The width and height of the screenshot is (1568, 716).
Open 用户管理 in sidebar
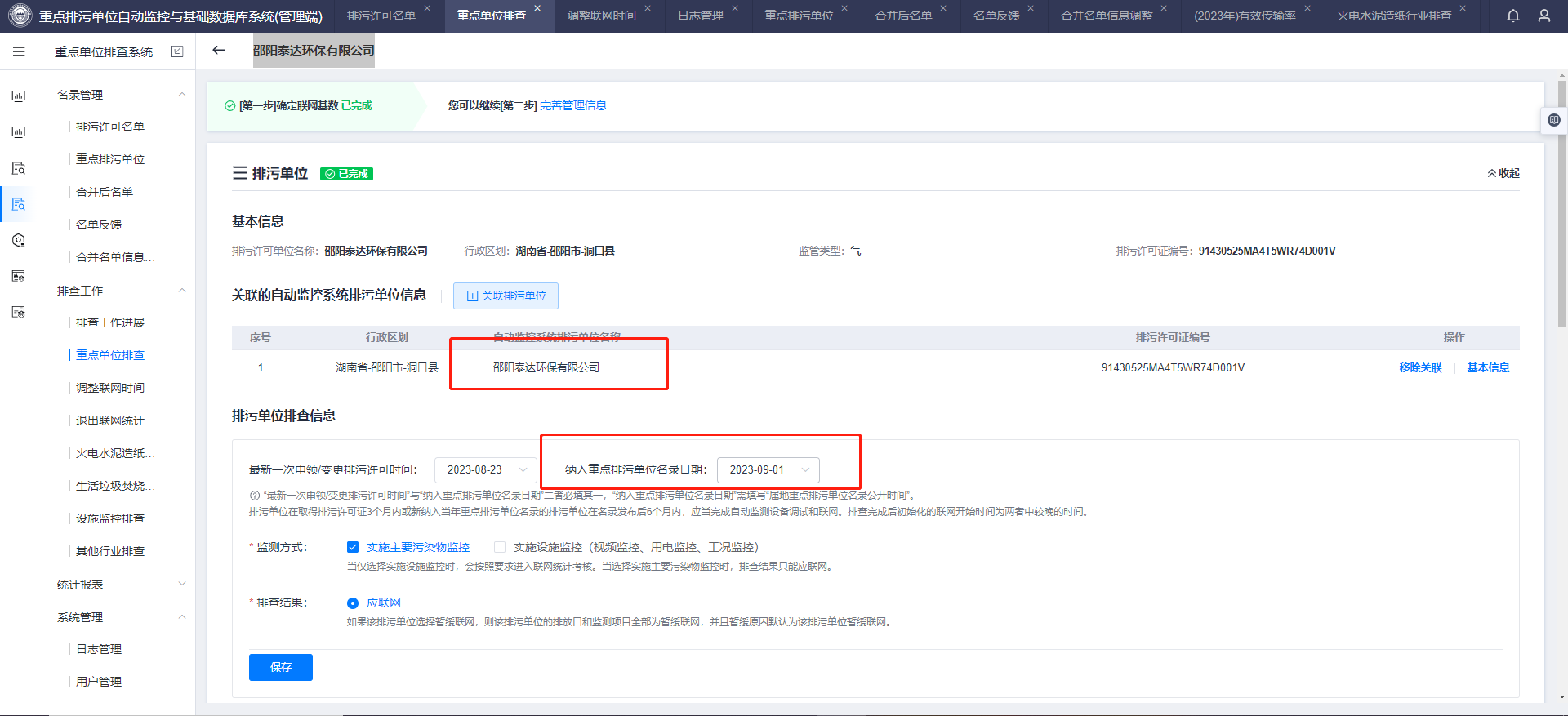[x=99, y=682]
